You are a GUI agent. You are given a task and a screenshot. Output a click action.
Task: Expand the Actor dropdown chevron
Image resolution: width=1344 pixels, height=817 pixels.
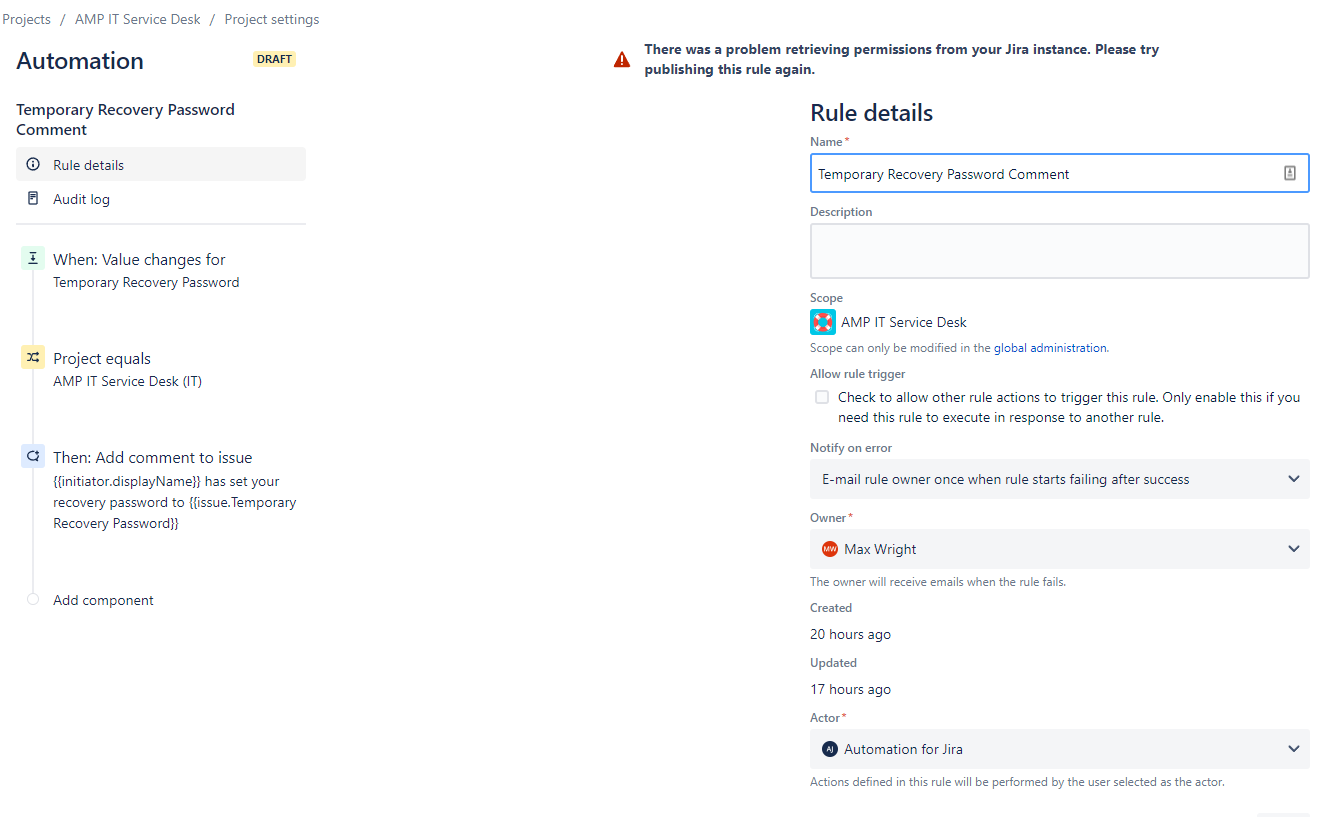point(1294,749)
